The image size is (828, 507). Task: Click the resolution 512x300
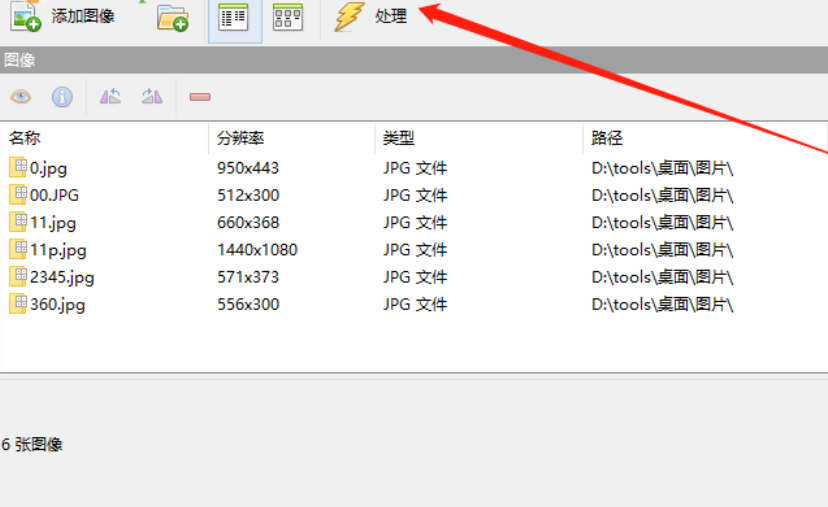pyautogui.click(x=248, y=195)
